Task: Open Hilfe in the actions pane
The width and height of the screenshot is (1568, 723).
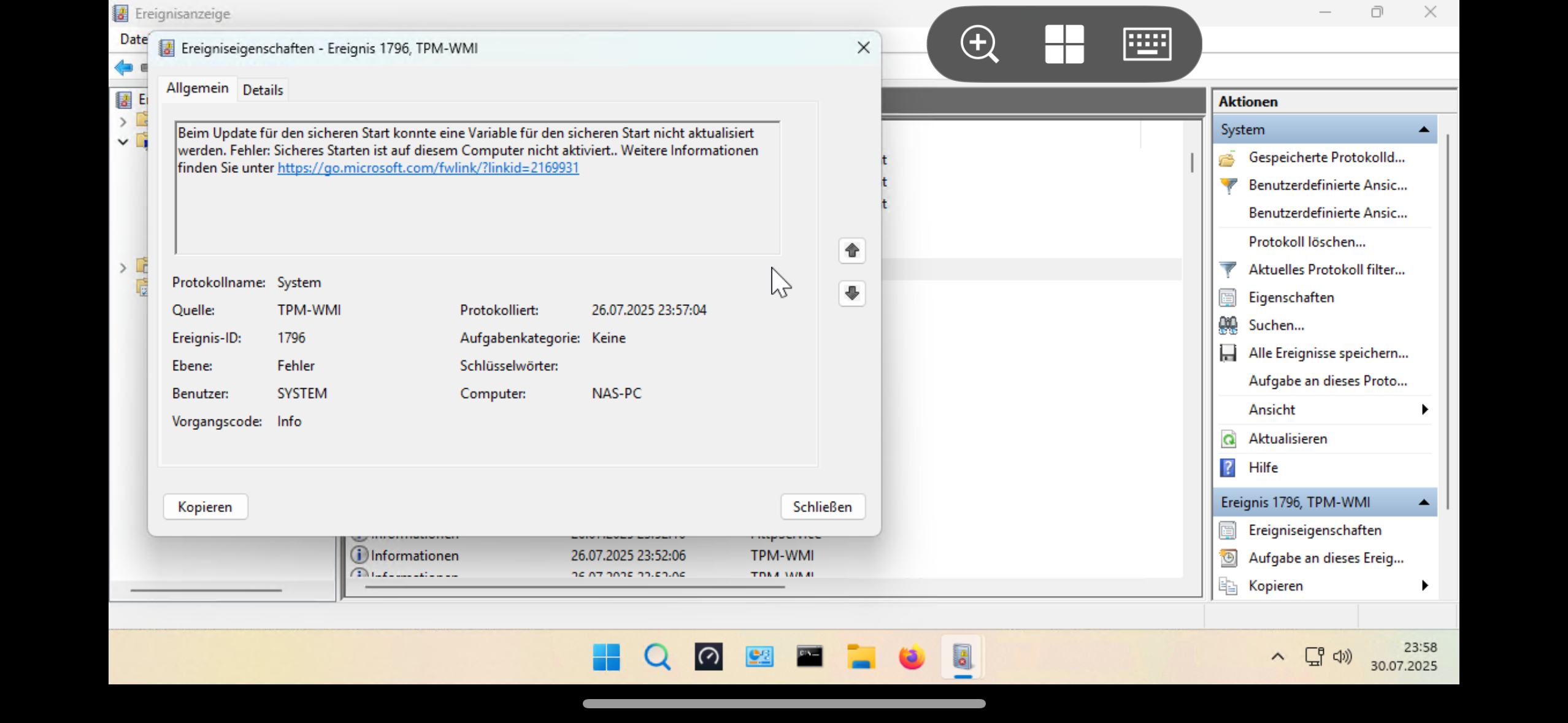Action: point(1262,467)
